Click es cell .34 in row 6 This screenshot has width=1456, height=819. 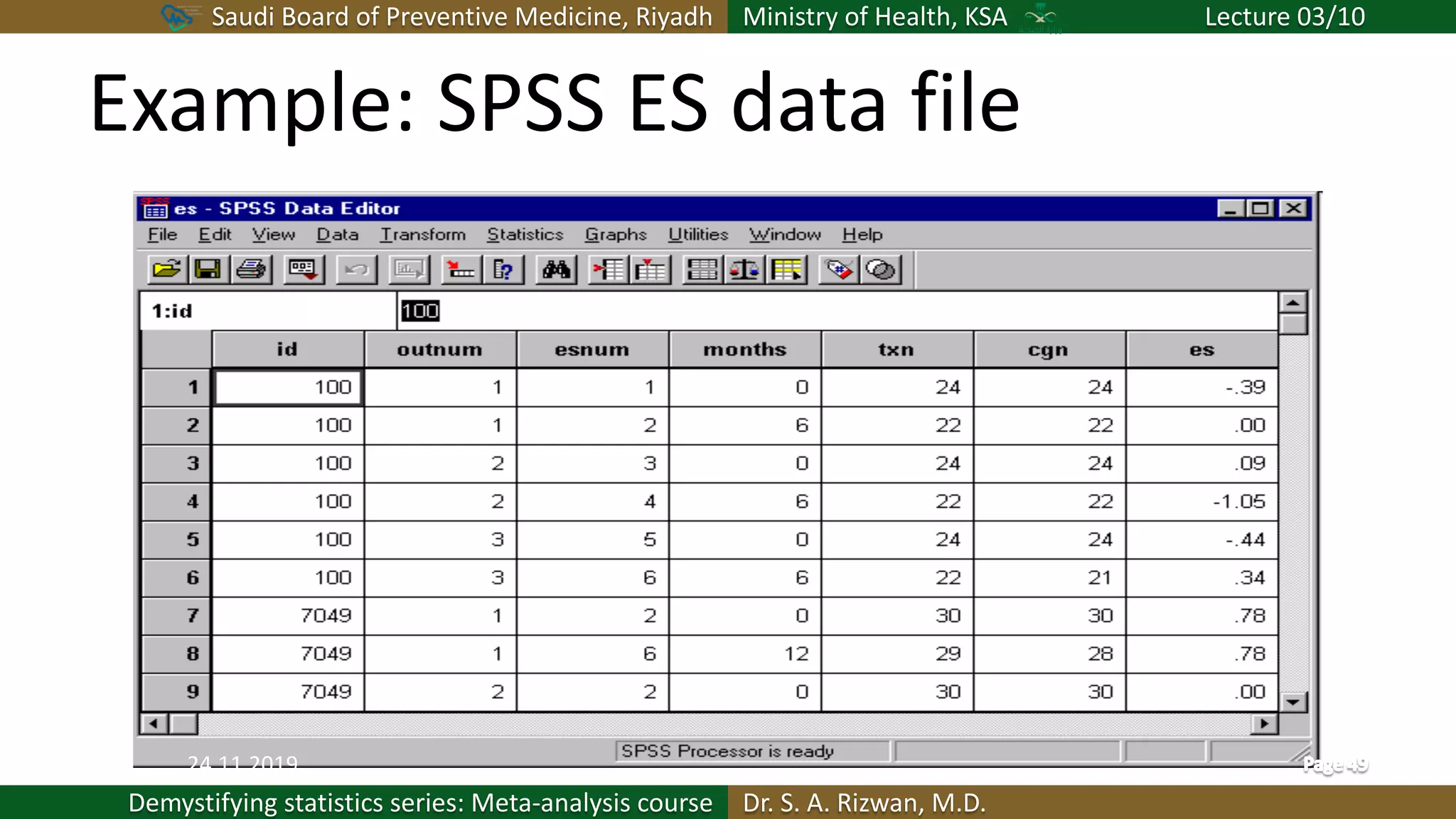(x=1202, y=577)
